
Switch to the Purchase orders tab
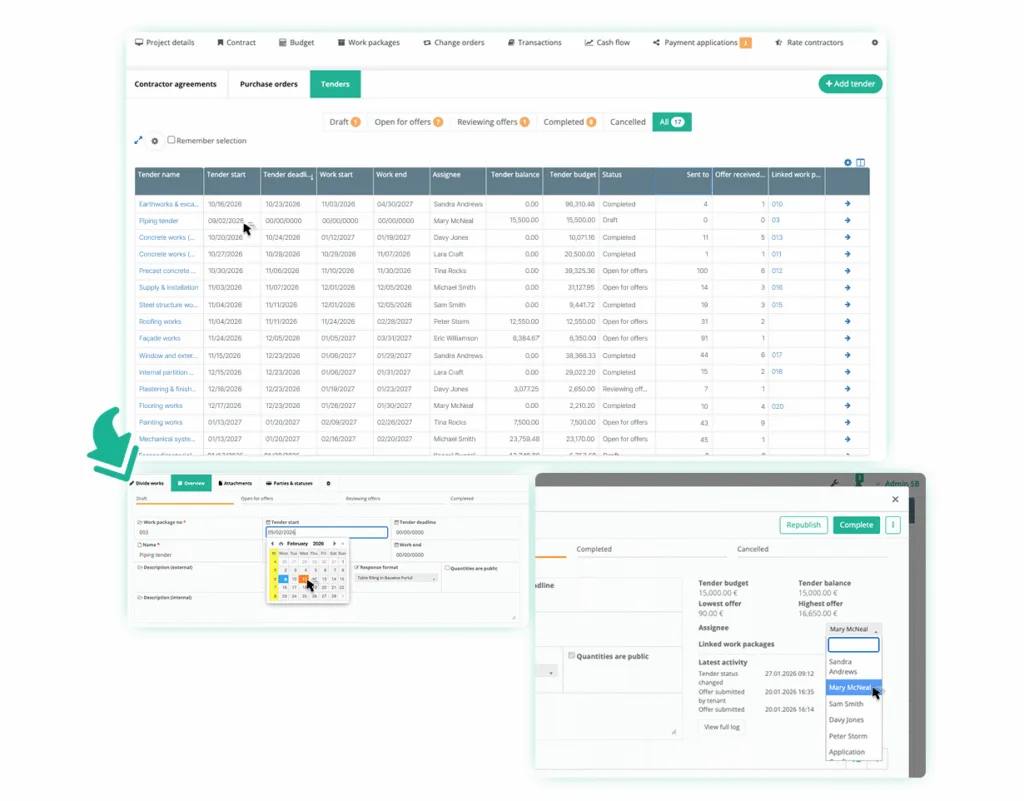coord(268,84)
